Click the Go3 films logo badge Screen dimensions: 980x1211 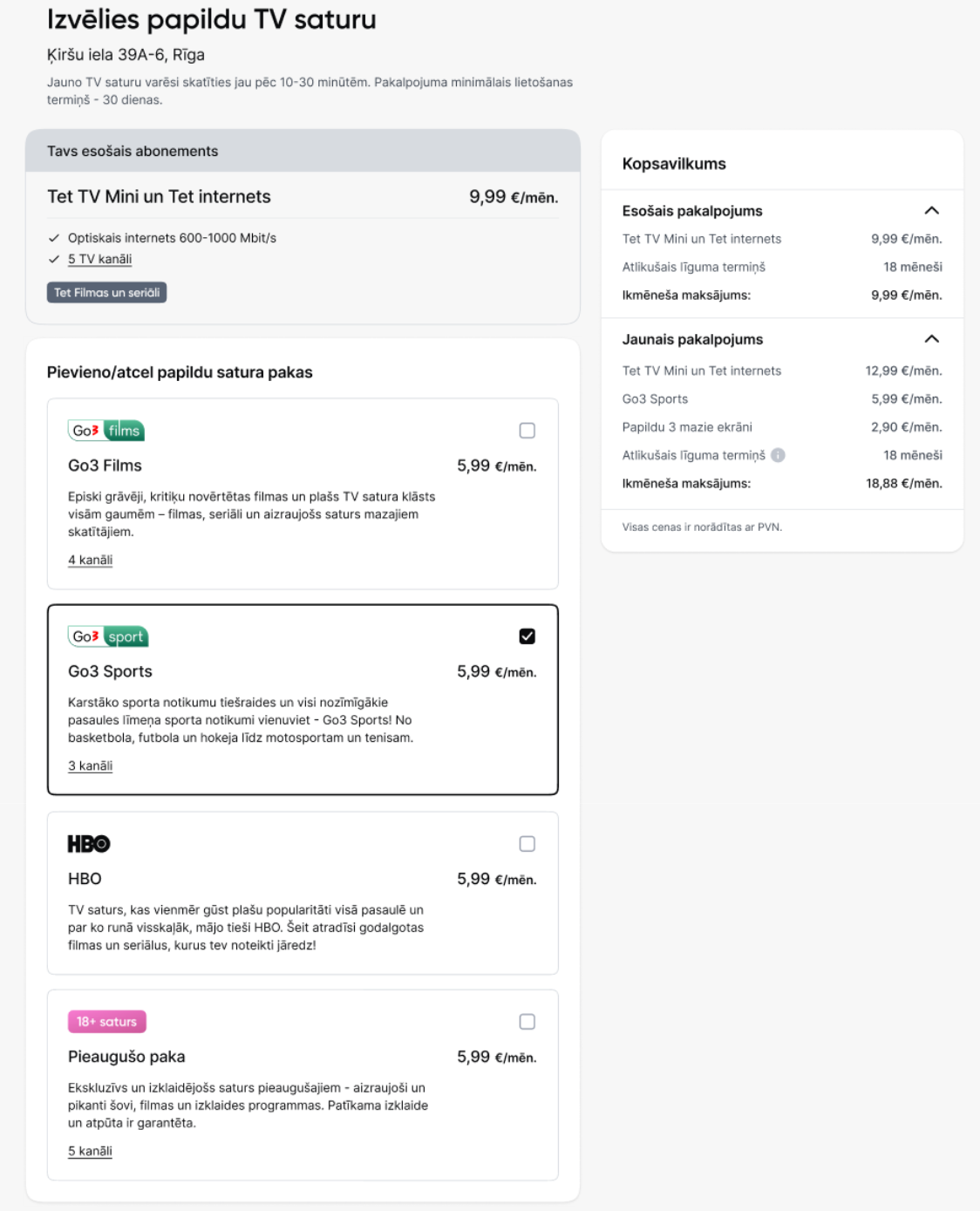[x=106, y=431]
